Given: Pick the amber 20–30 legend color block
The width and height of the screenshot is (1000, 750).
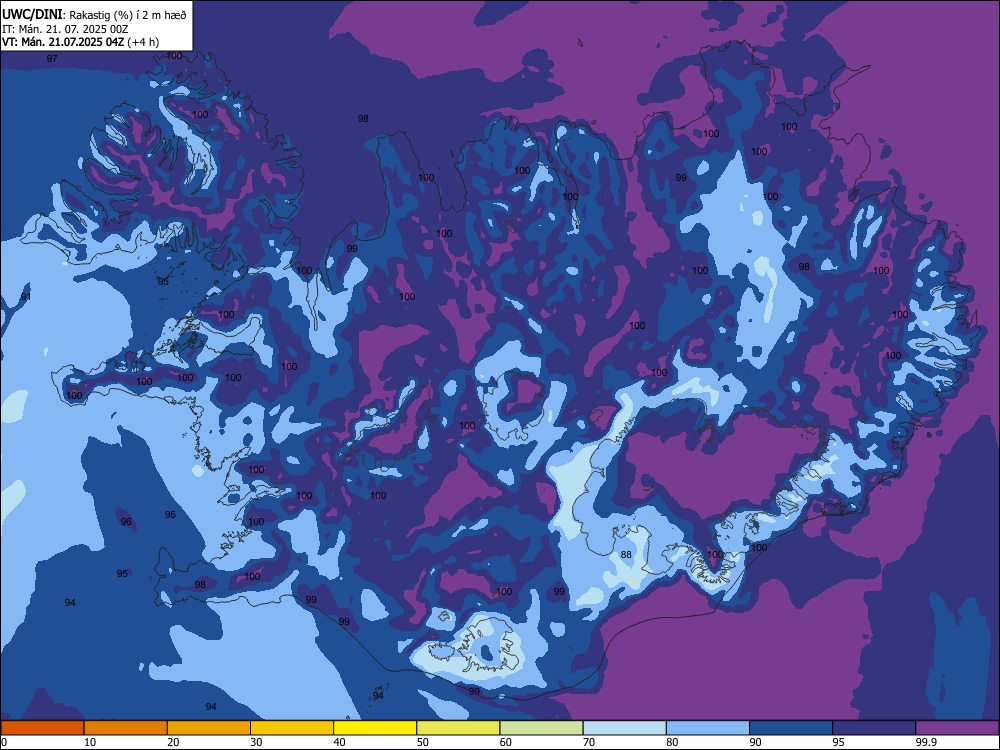Looking at the screenshot, I should [x=209, y=728].
